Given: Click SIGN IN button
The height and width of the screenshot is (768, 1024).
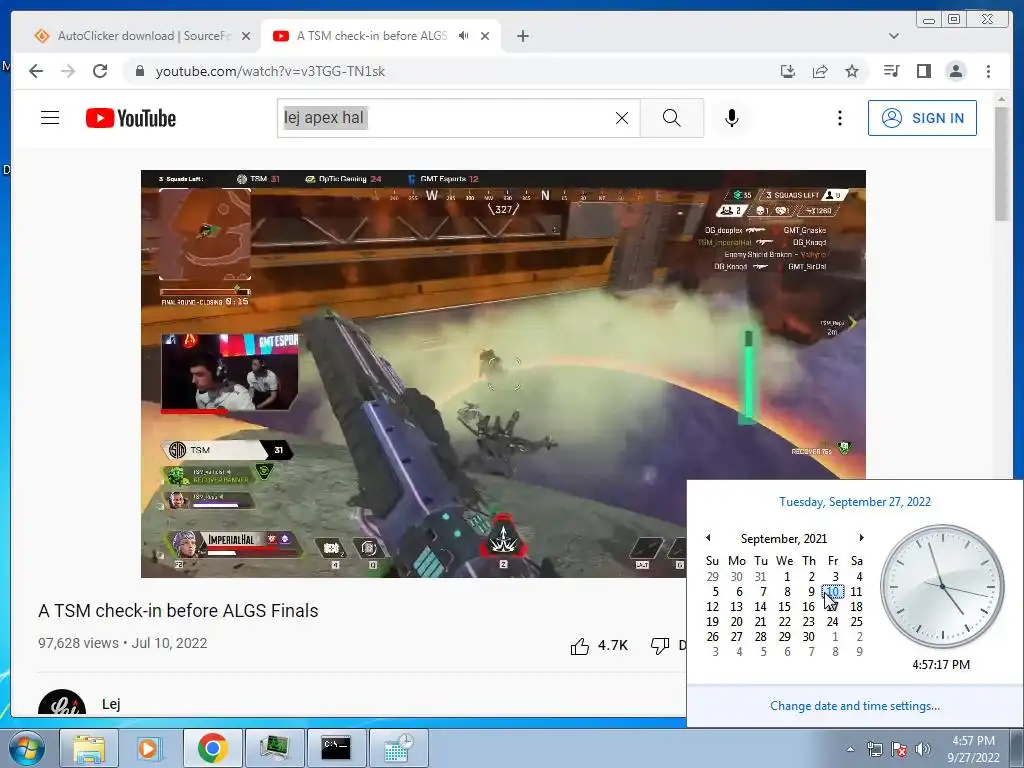Looking at the screenshot, I should tap(922, 118).
